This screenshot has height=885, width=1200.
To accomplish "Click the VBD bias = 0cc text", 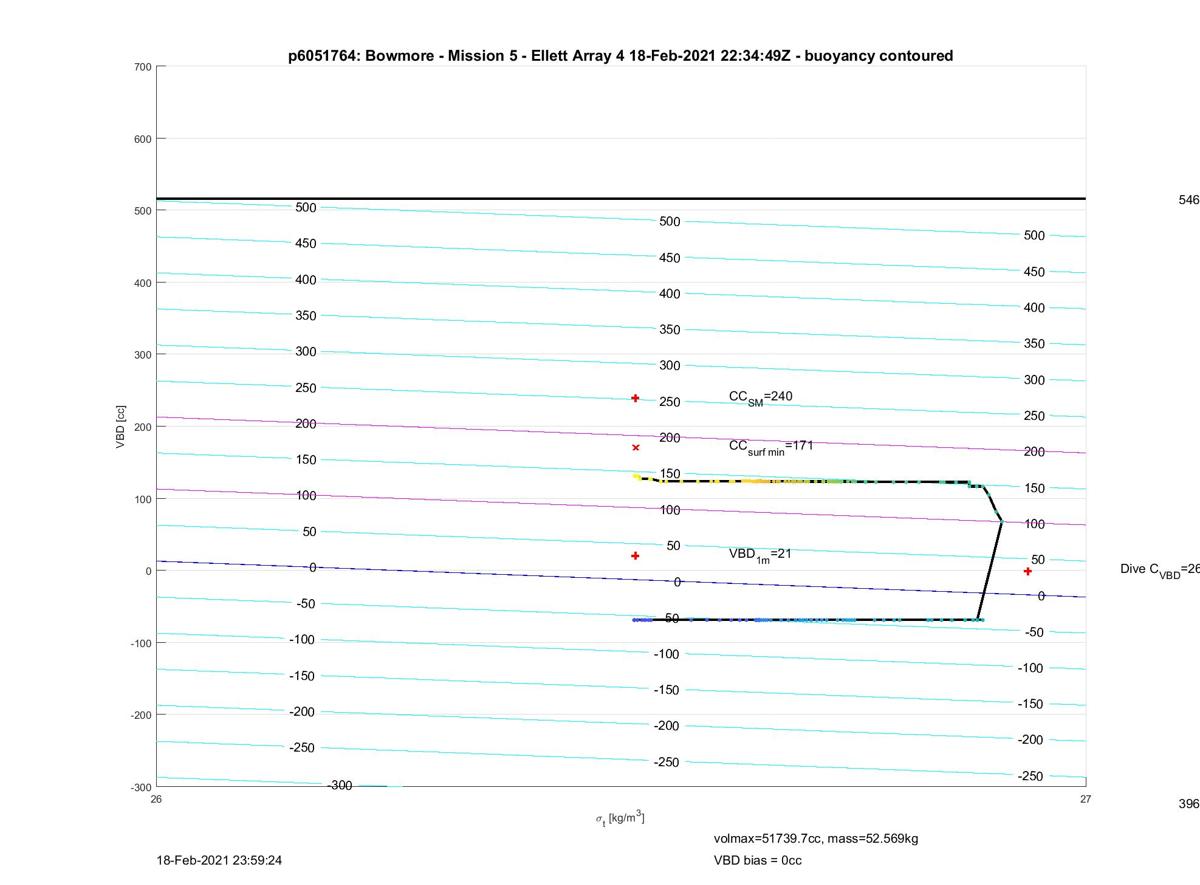I will click(757, 860).
